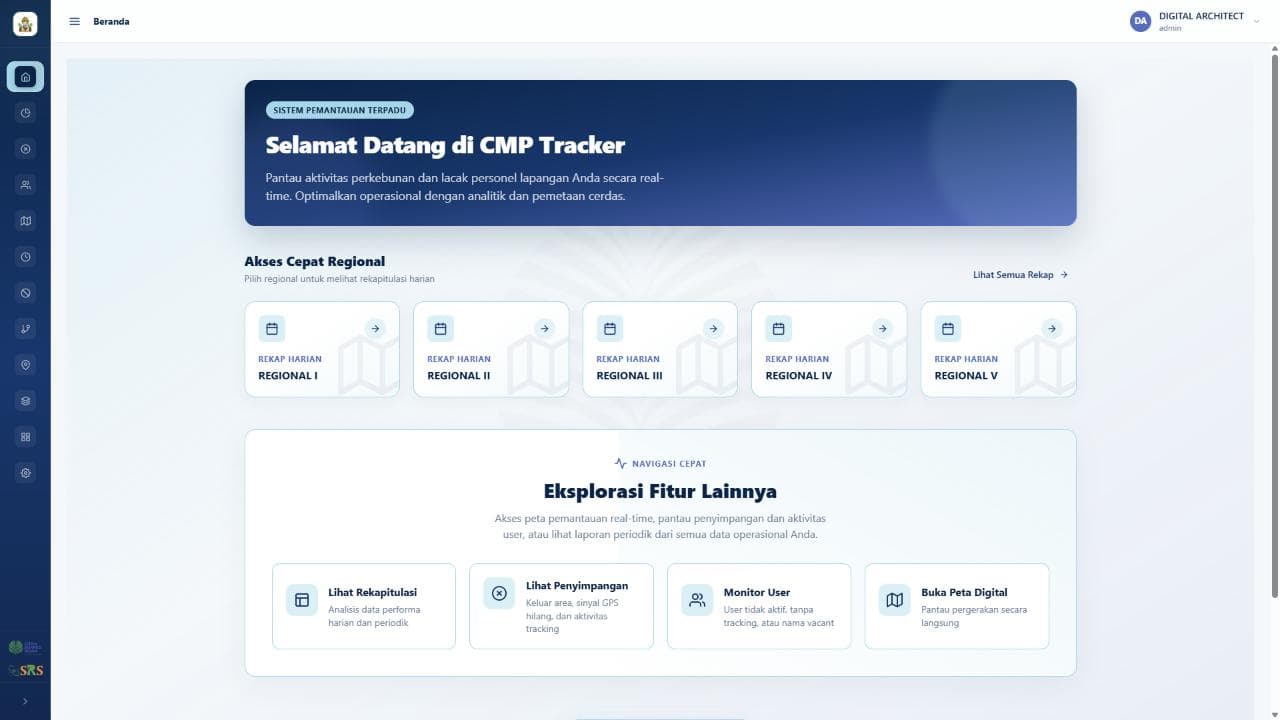Toggle the hamburger menu icon
Screen dimensions: 1280x720
[x=74, y=21]
